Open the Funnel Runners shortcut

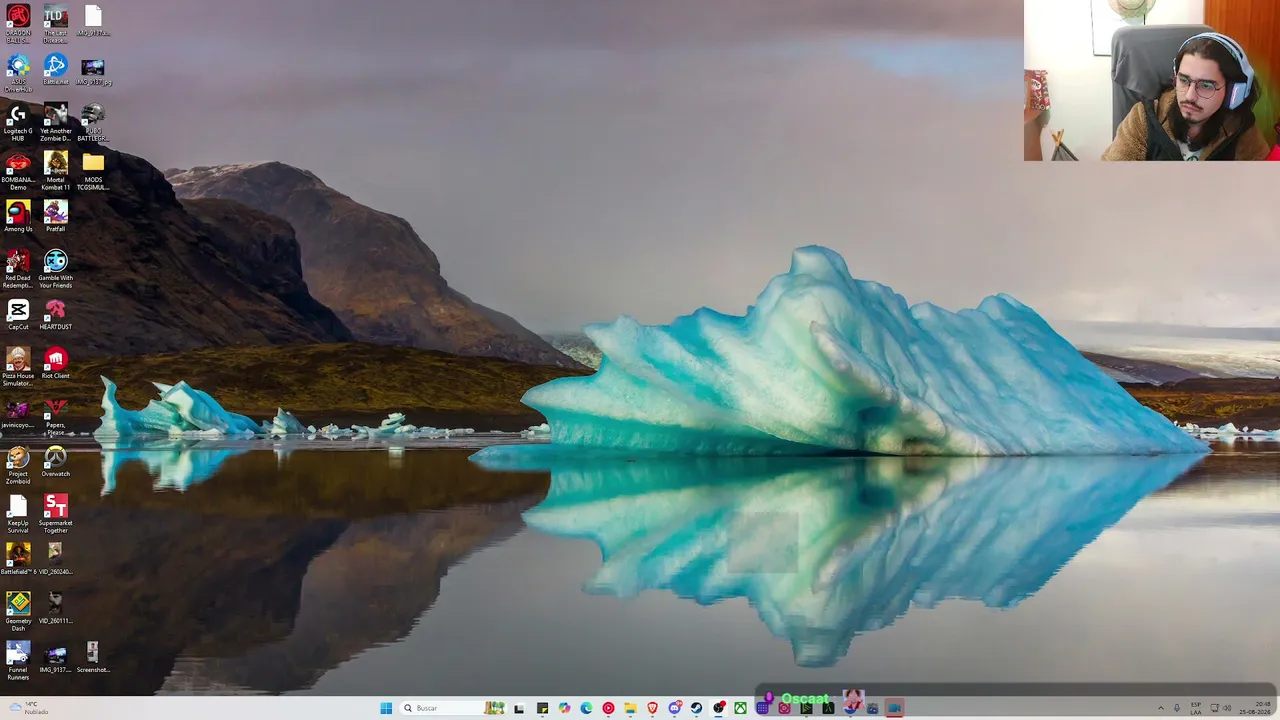18,661
